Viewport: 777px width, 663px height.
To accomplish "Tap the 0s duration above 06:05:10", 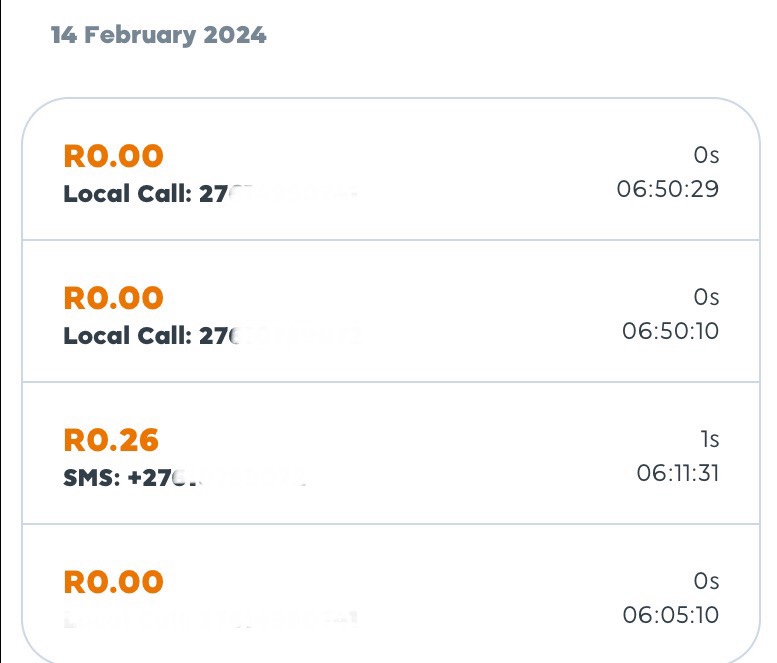I will pyautogui.click(x=706, y=581).
